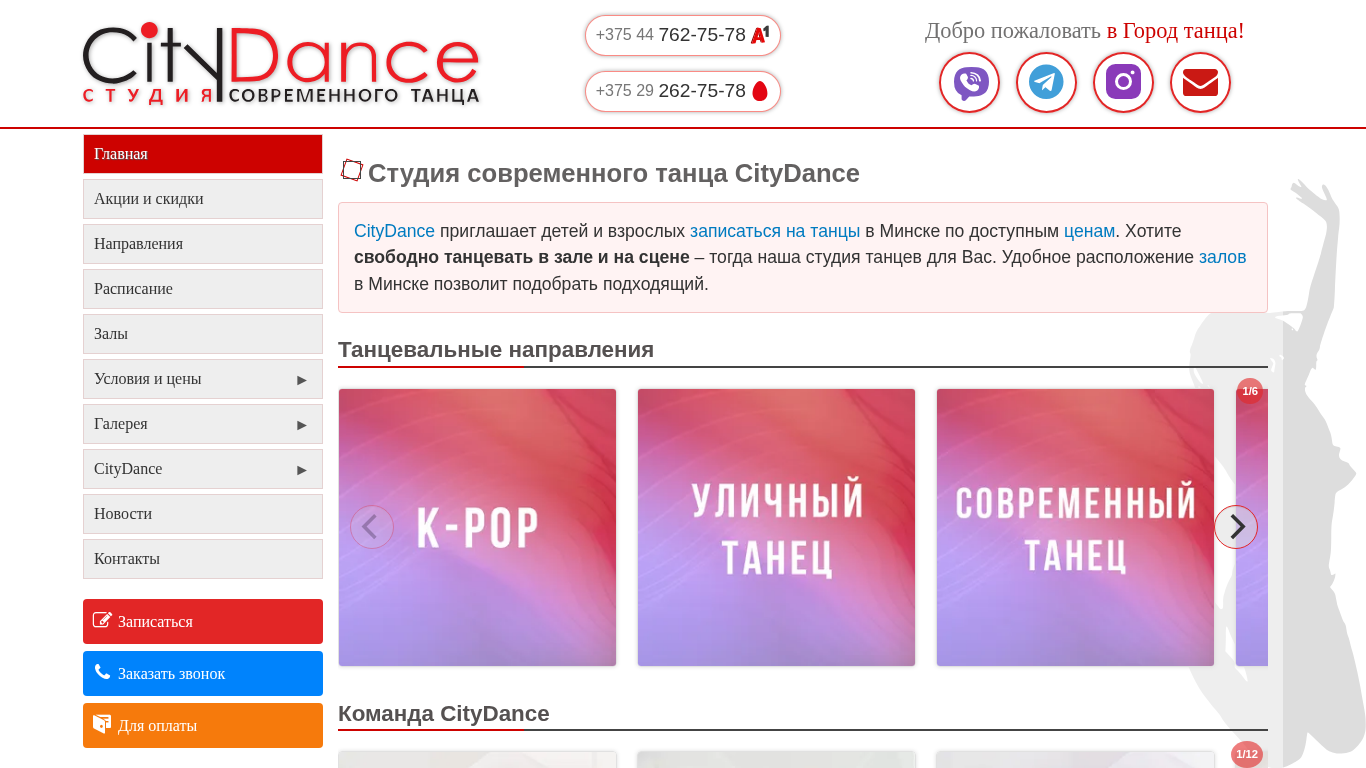This screenshot has height=768, width=1366.
Task: Call the +375 29 262-75-78 number
Action: pyautogui.click(x=683, y=91)
